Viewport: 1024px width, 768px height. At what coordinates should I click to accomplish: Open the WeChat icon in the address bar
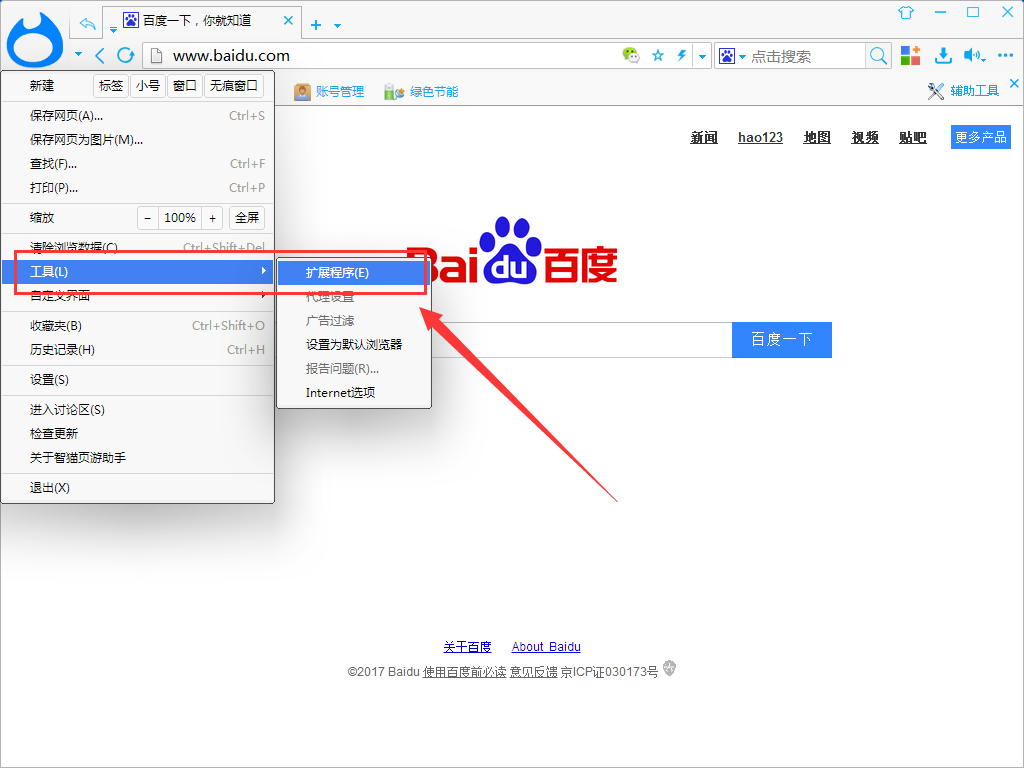pyautogui.click(x=631, y=57)
